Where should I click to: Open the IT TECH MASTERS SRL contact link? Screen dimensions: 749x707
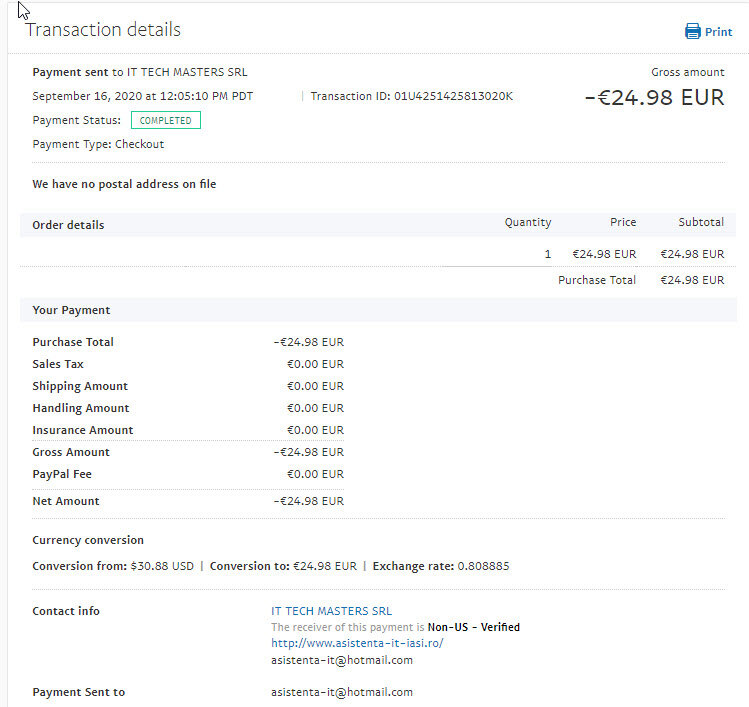[331, 611]
